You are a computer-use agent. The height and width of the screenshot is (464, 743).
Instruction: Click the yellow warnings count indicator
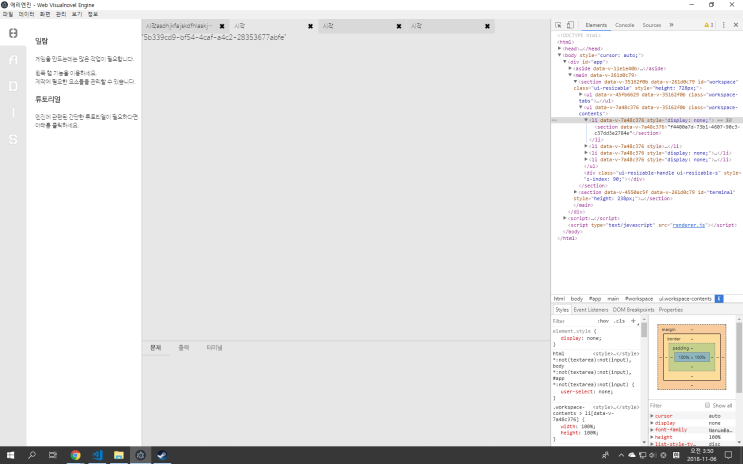tap(709, 24)
